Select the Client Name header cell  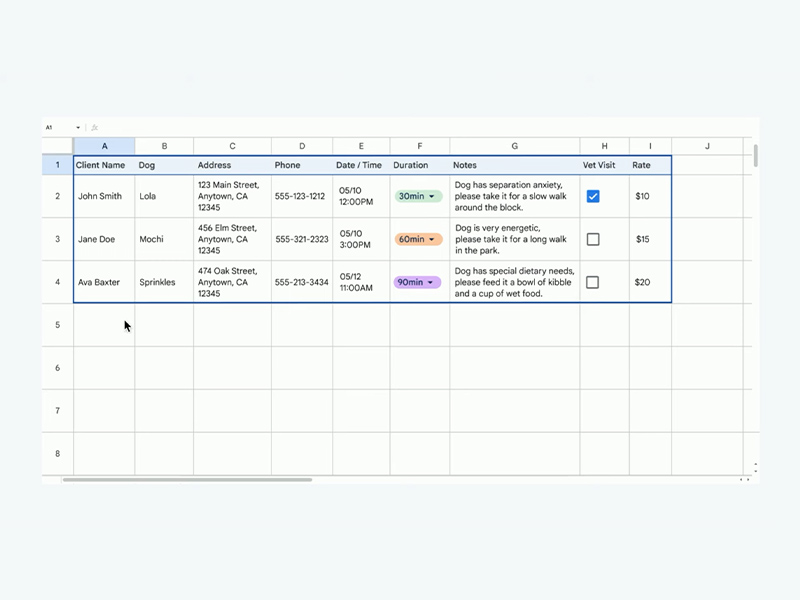(104, 165)
